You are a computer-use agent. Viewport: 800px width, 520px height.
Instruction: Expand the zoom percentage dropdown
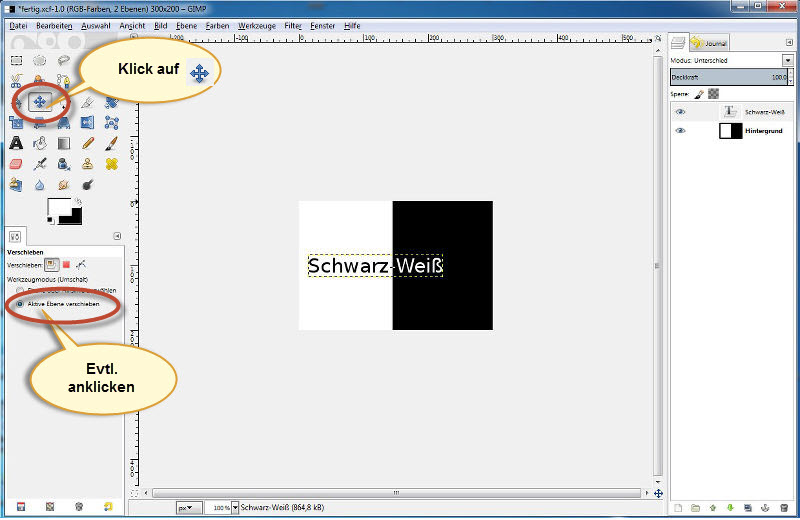click(x=235, y=508)
